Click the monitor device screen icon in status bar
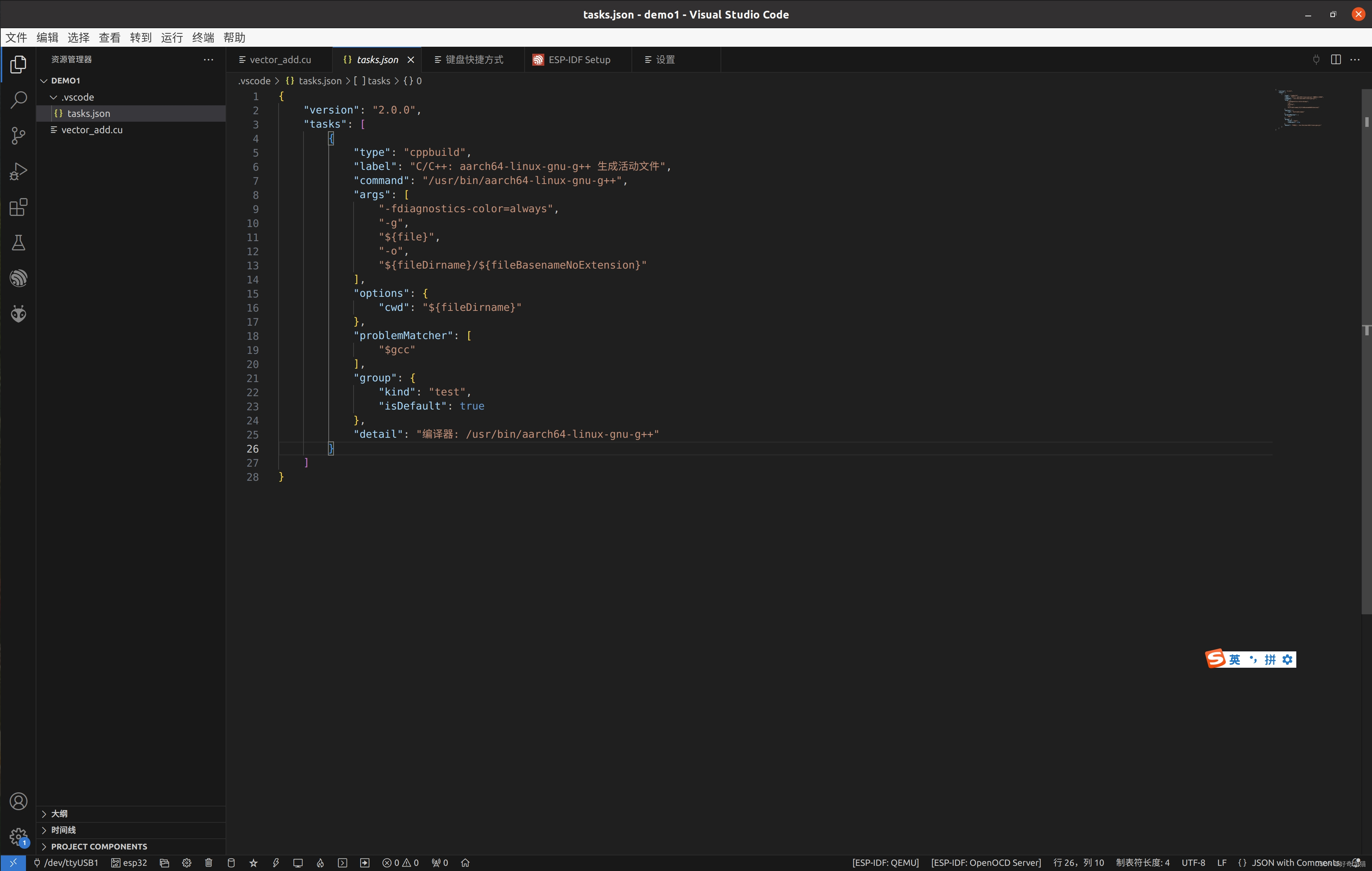 (298, 862)
